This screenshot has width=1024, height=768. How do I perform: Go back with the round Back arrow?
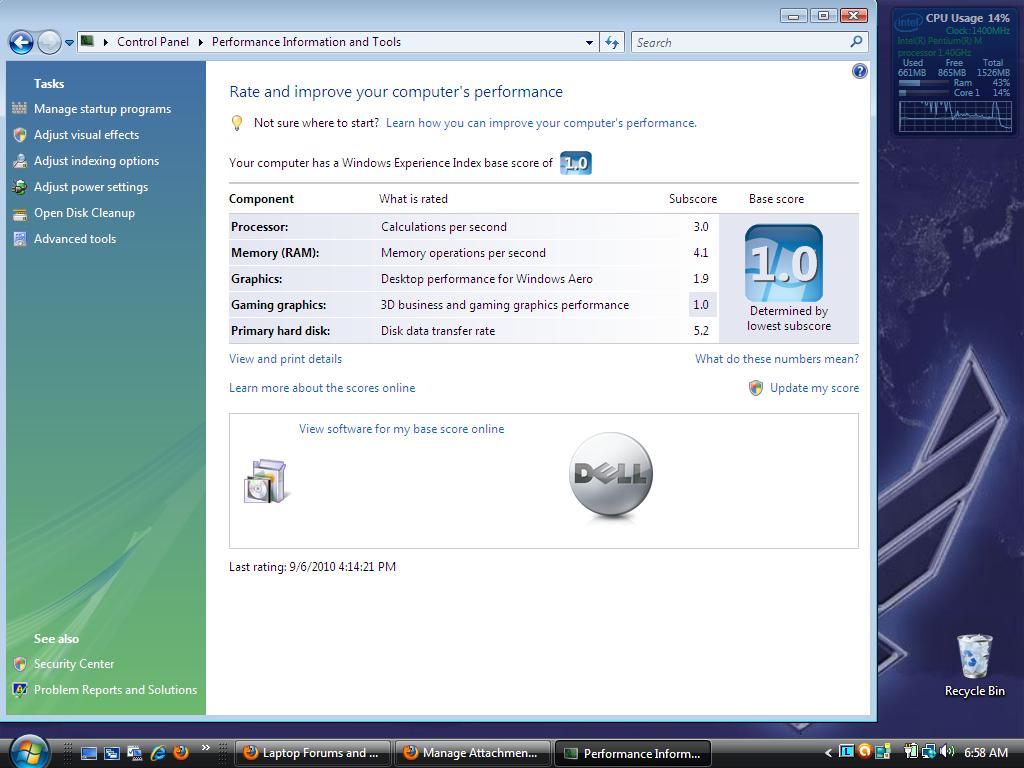[21, 42]
